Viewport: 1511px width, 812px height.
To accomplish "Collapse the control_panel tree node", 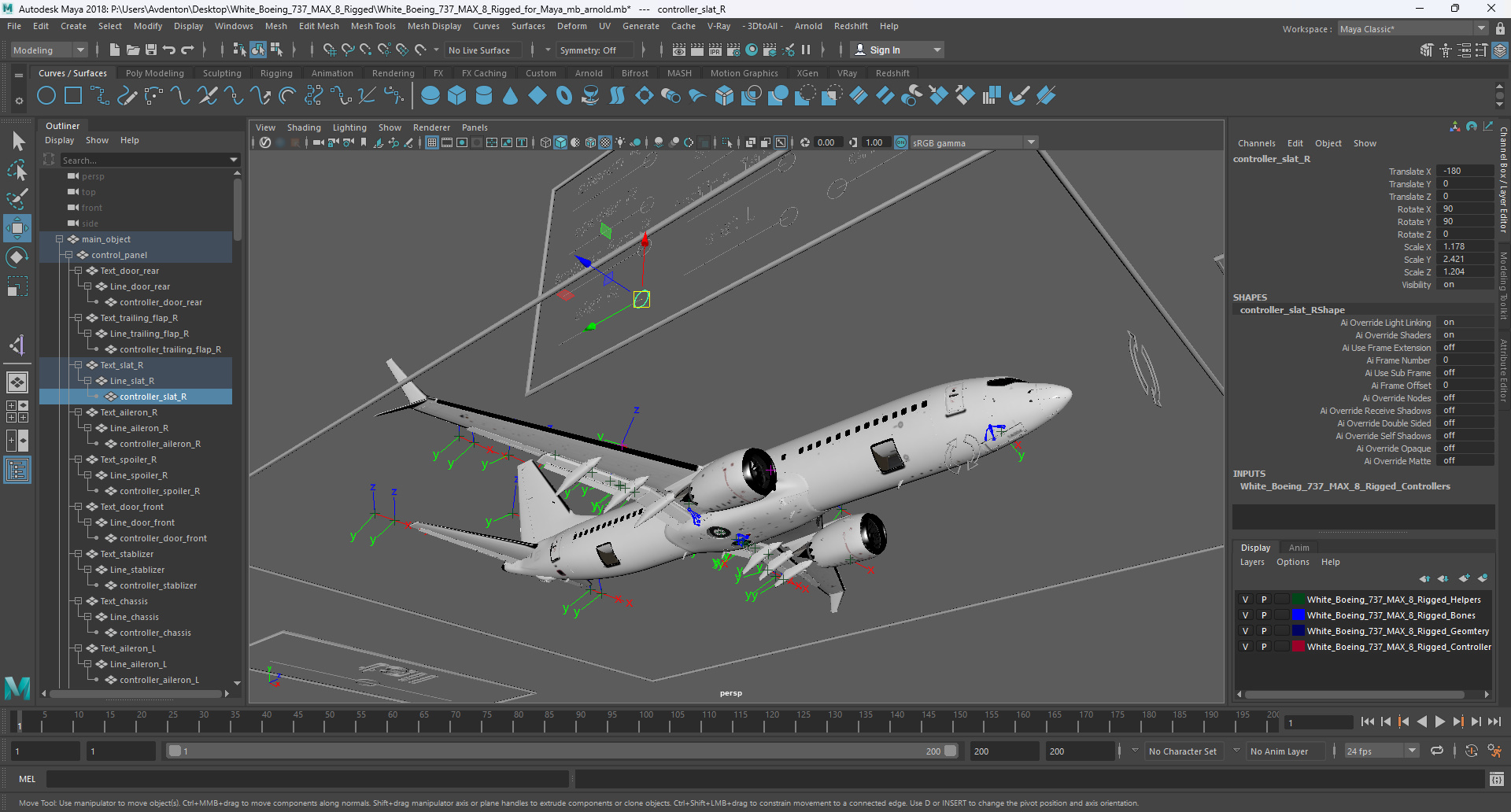I will (68, 255).
